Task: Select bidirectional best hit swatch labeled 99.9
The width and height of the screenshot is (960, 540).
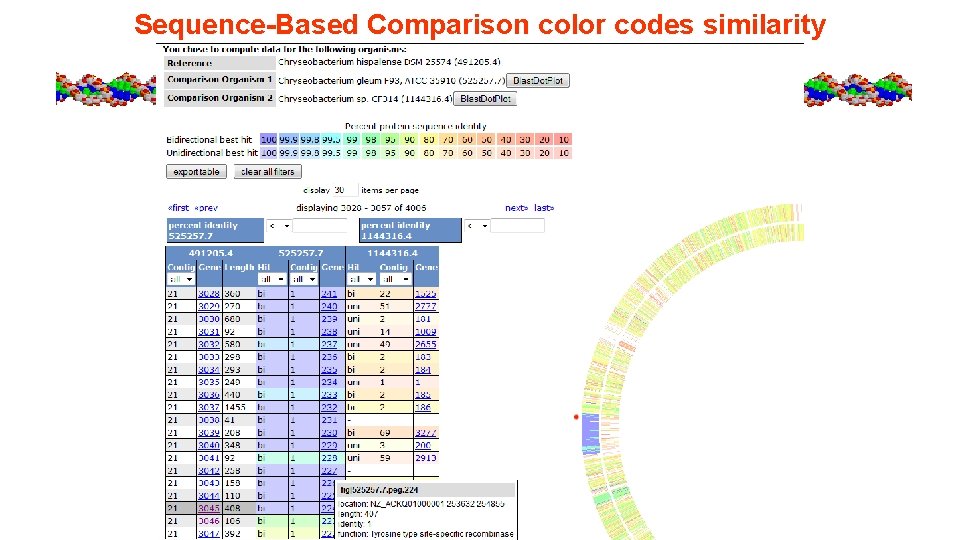Action: [x=288, y=140]
